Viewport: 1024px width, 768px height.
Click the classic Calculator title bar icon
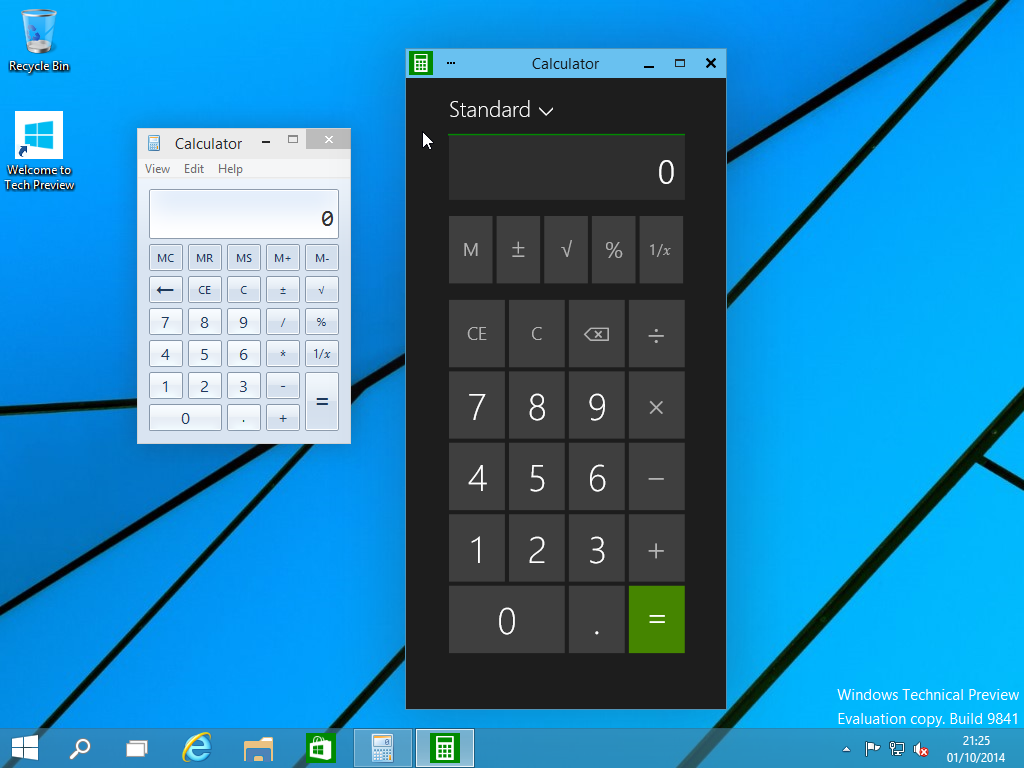click(x=154, y=143)
